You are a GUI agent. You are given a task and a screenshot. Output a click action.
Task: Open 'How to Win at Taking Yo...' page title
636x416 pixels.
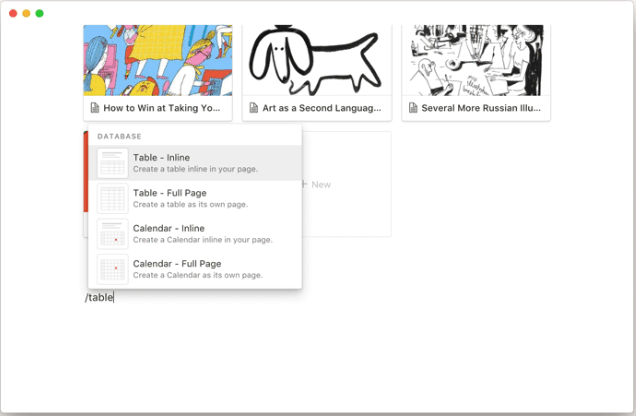click(x=162, y=108)
